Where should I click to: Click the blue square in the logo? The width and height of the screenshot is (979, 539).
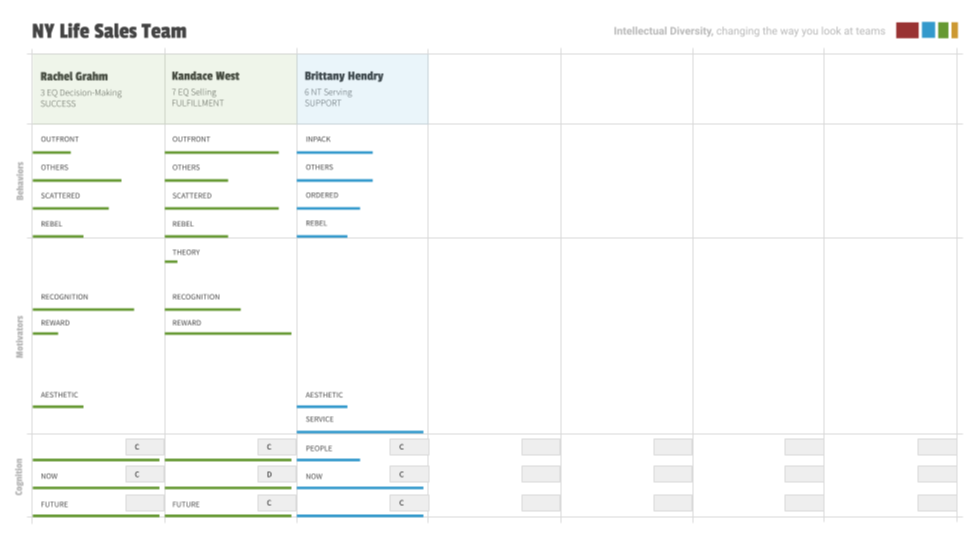pos(928,30)
